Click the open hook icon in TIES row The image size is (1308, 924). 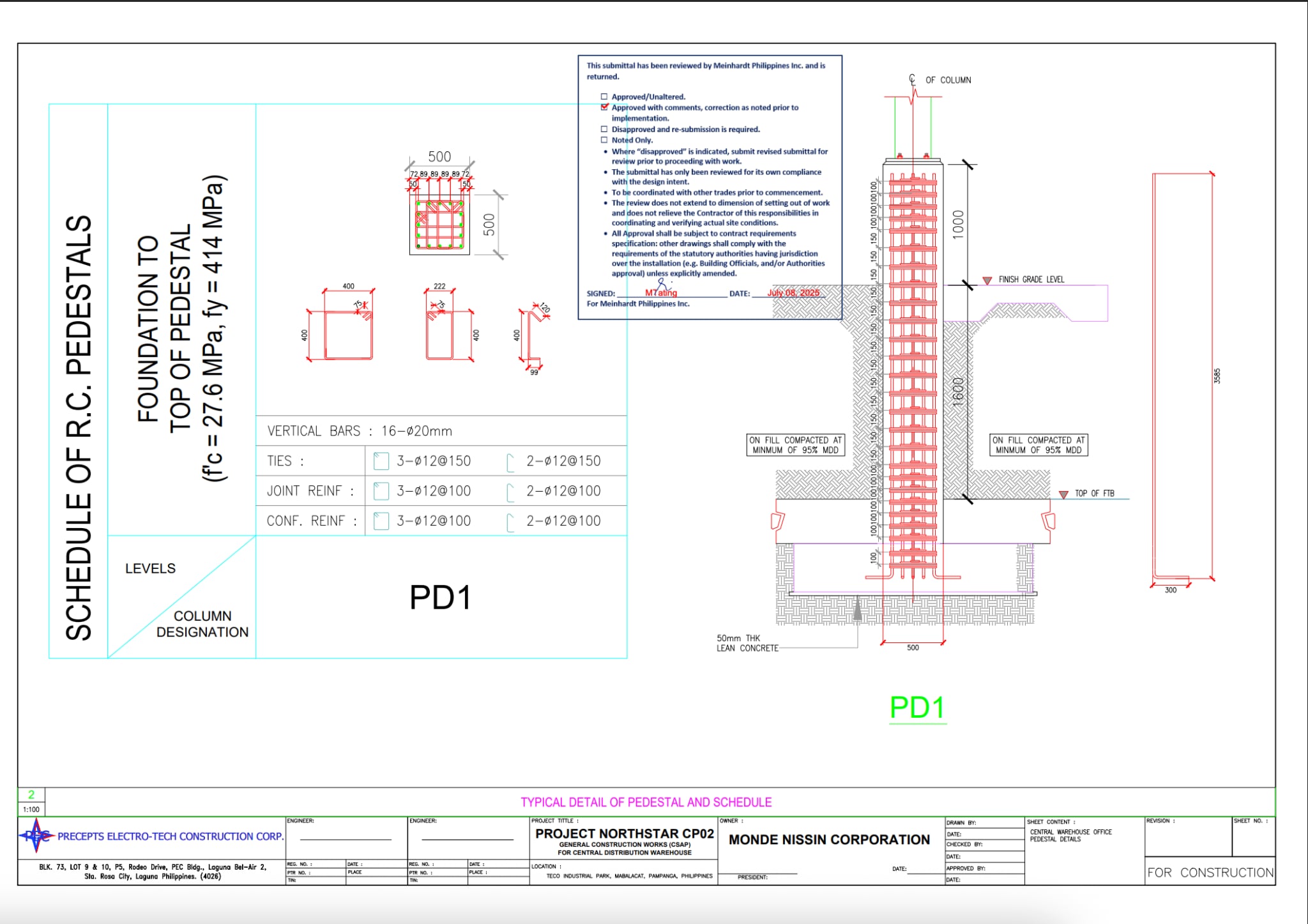510,462
